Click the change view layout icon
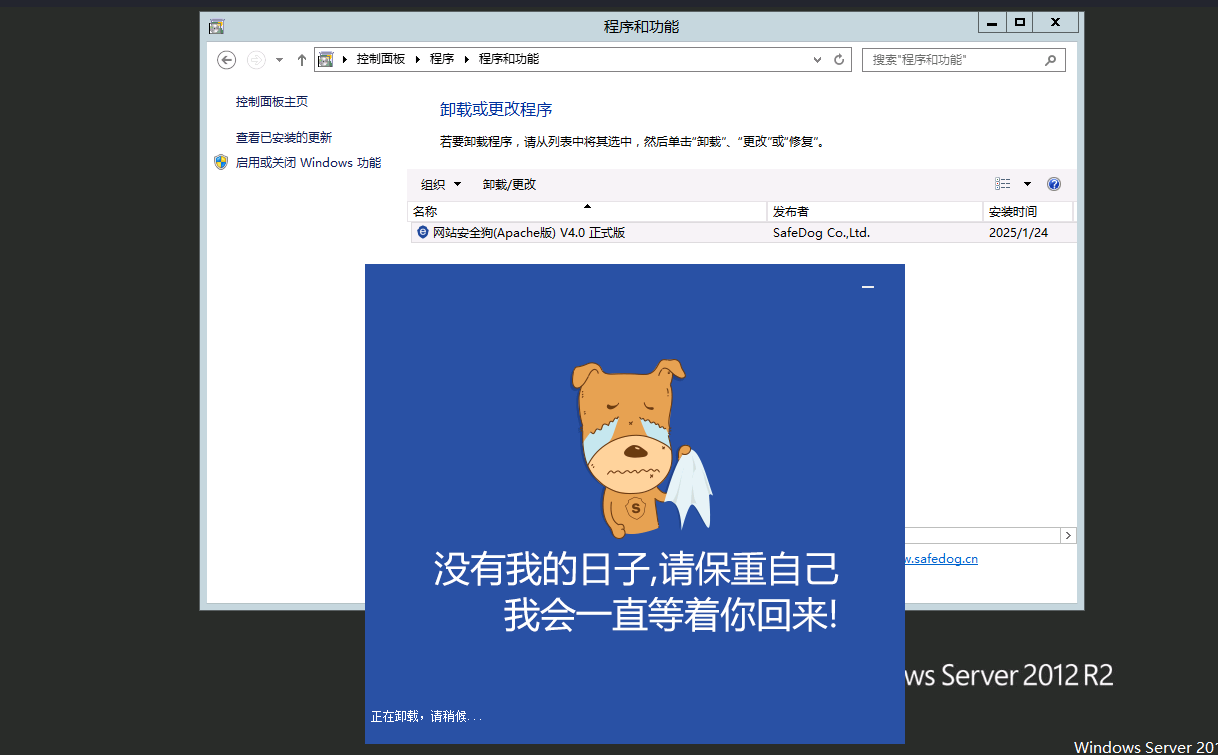1218x755 pixels. [1002, 184]
